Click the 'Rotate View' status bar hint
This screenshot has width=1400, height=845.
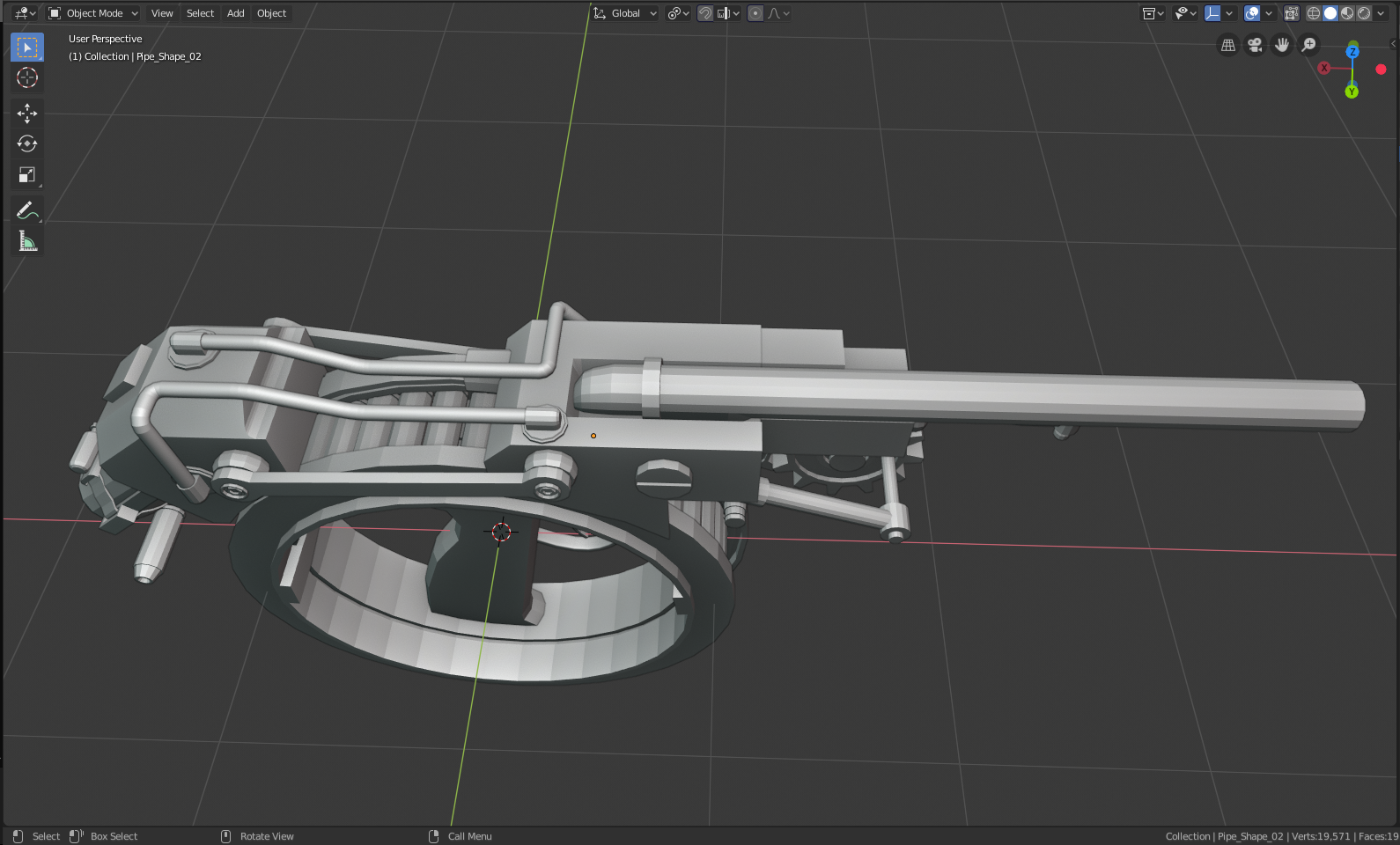pos(267,836)
